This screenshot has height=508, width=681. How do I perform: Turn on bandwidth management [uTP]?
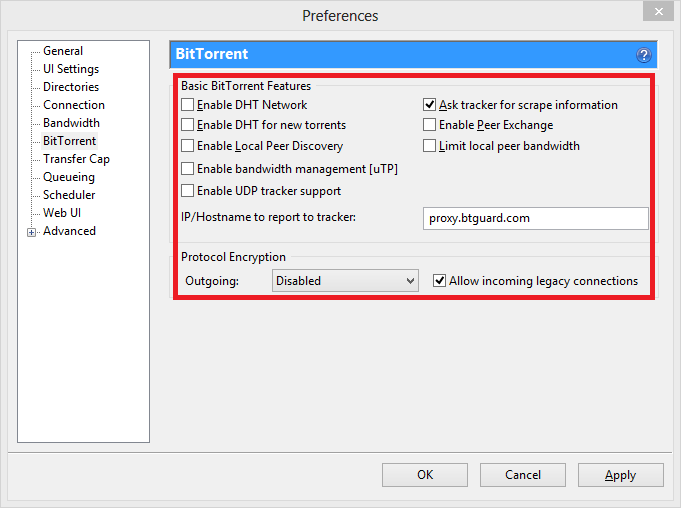click(188, 169)
